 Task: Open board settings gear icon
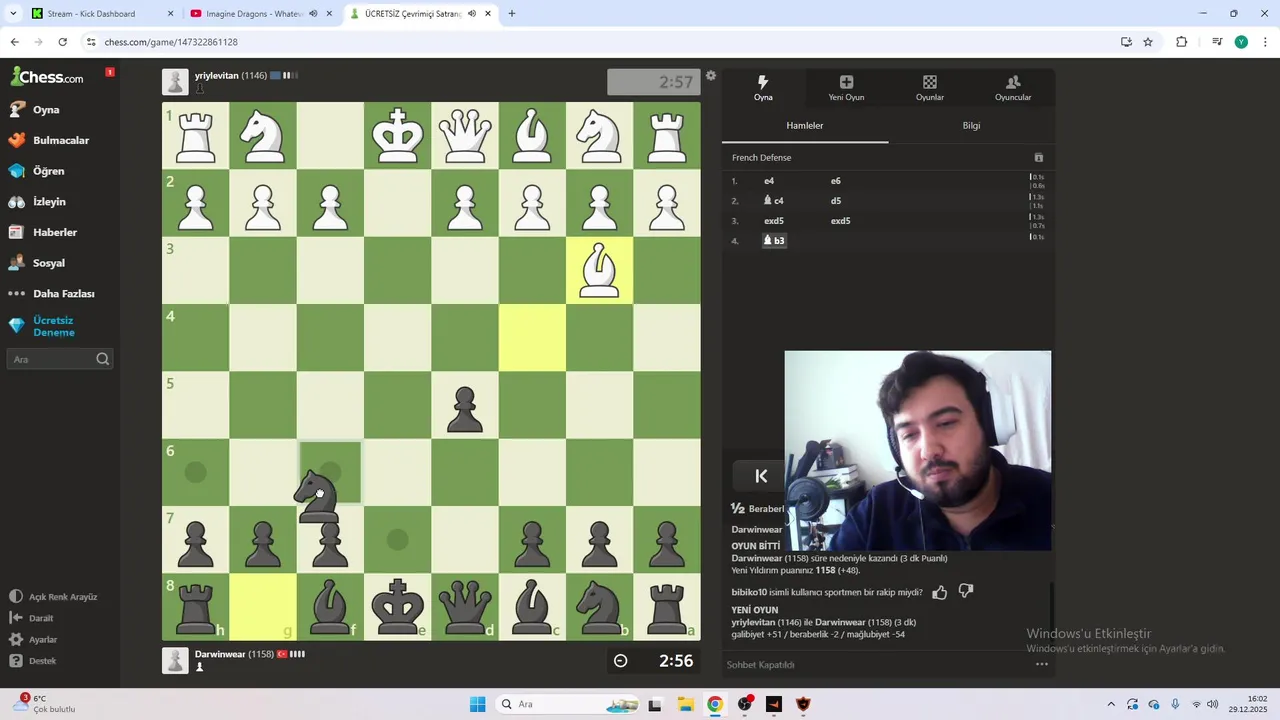(x=711, y=76)
